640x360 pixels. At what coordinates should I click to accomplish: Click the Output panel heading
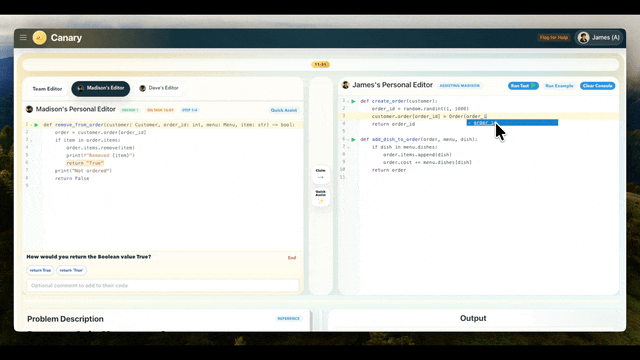pyautogui.click(x=473, y=318)
